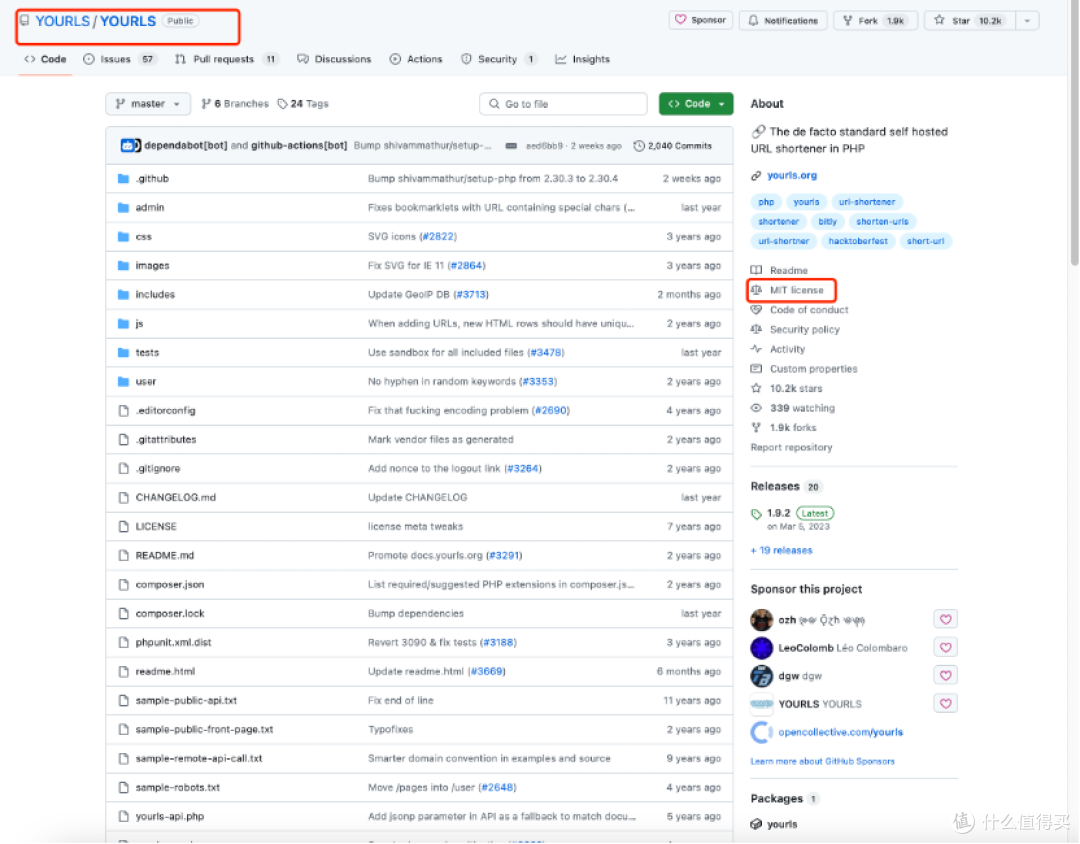Switch to the Code tab

[45, 59]
